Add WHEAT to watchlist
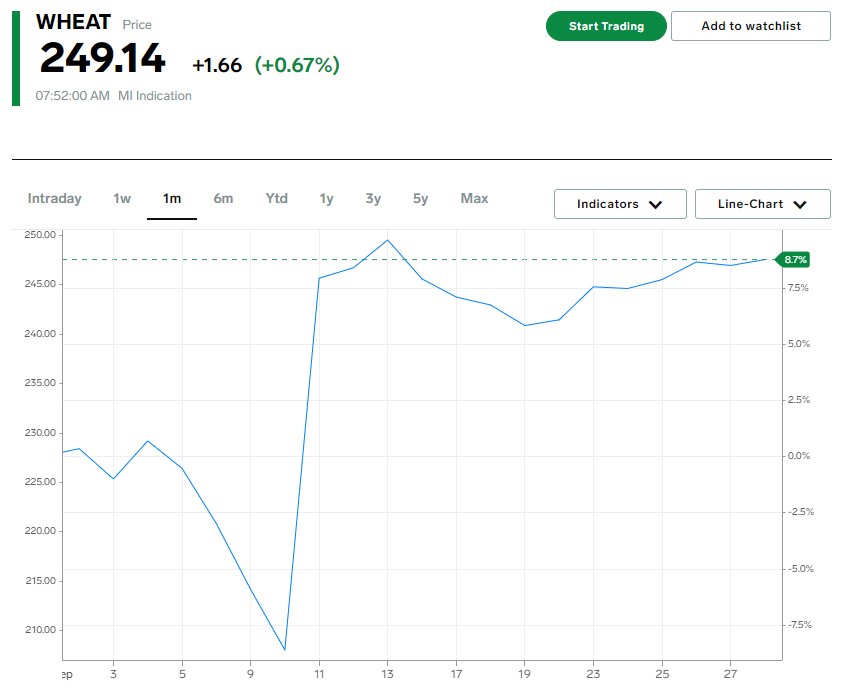This screenshot has height=692, width=842. pyautogui.click(x=750, y=26)
